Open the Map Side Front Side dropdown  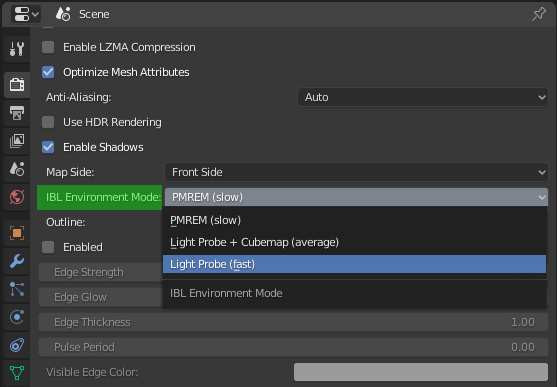356,172
